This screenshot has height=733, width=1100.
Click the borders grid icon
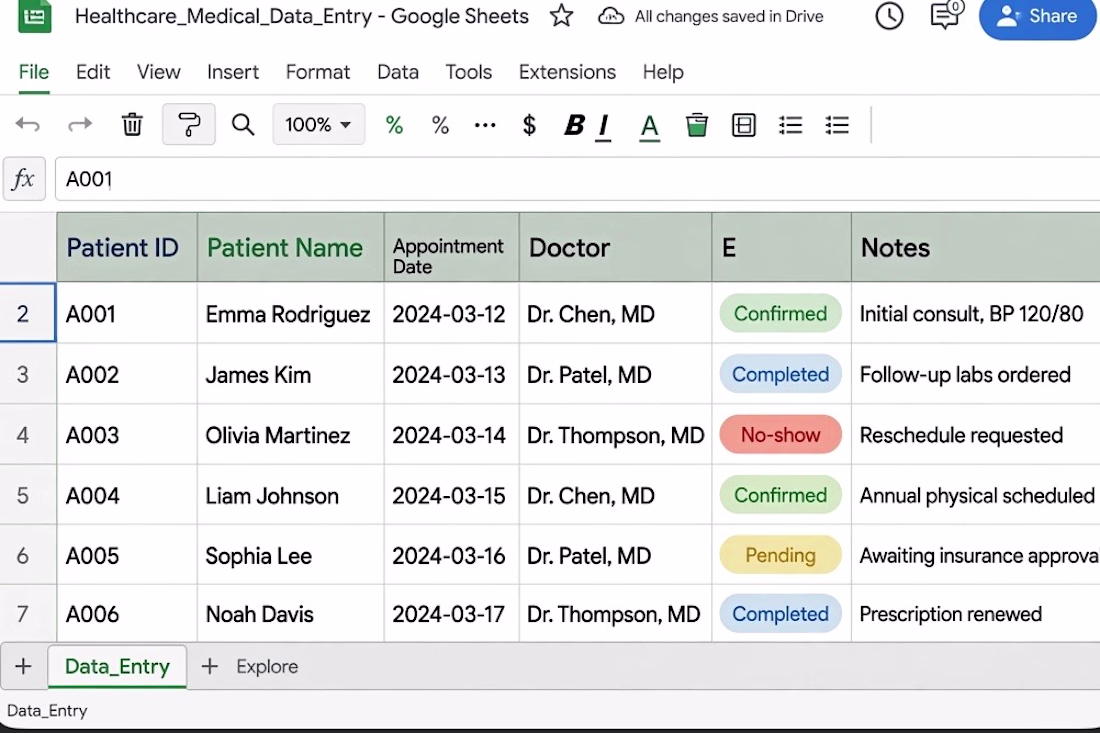click(x=744, y=125)
